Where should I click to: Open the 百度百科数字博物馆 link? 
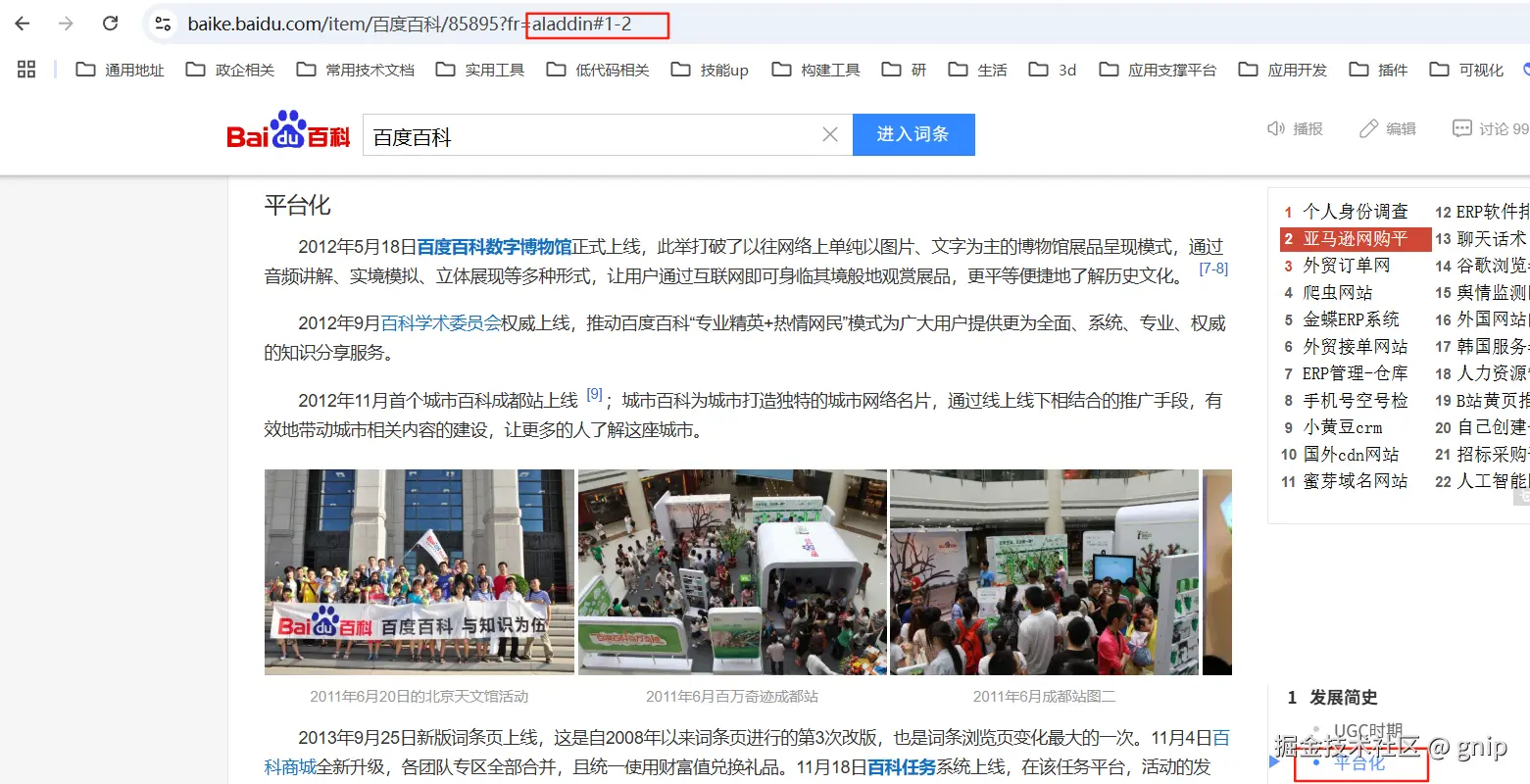495,247
